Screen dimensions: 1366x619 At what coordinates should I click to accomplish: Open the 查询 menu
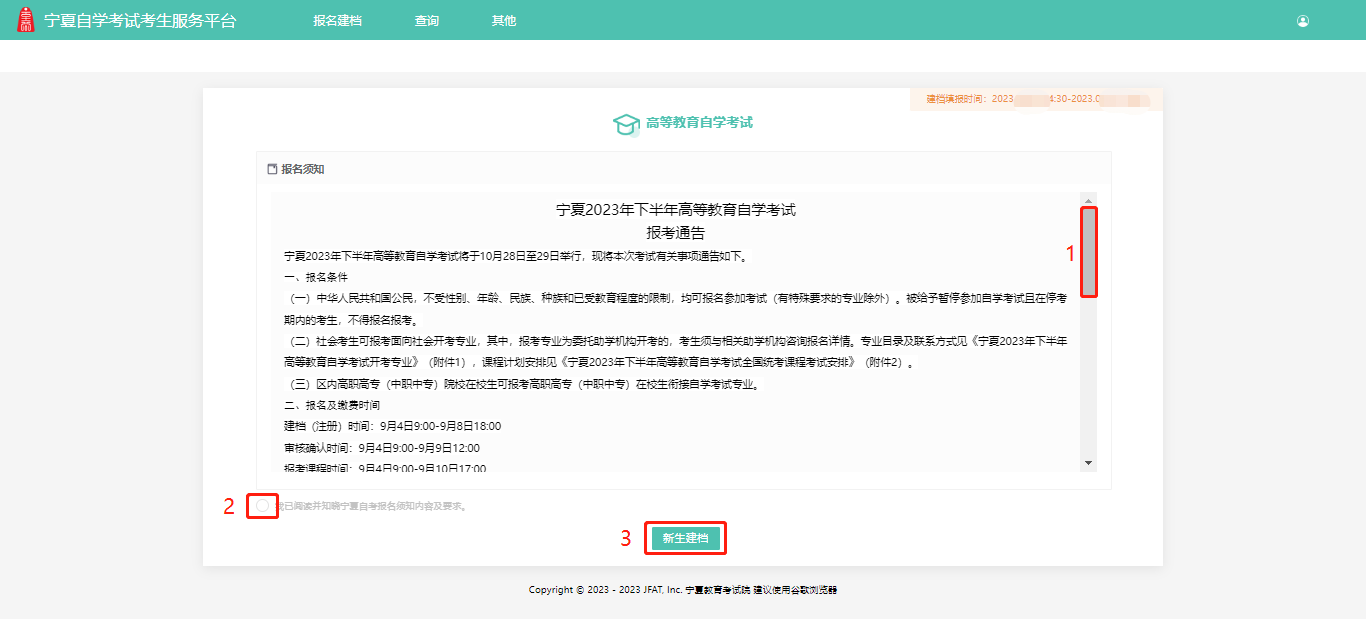427,19
